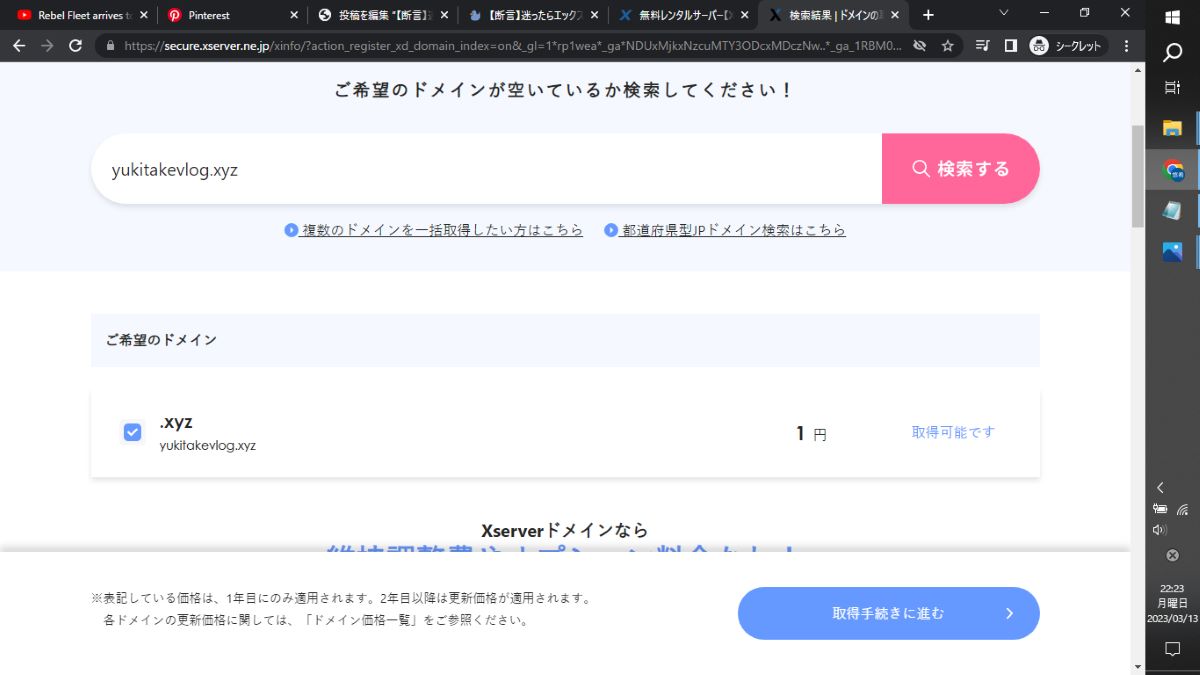Go back to the previous page

click(19, 46)
